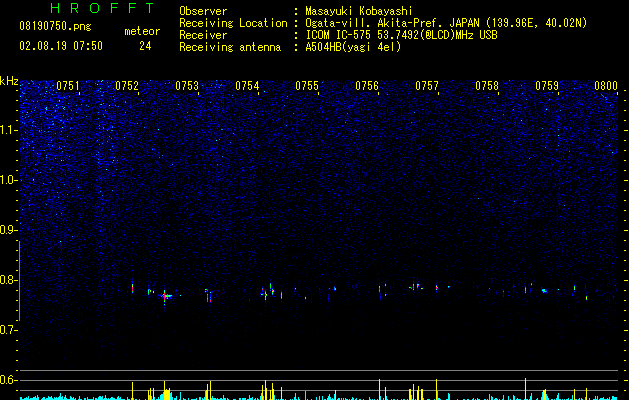Click the 0751 time axis label

point(67,86)
